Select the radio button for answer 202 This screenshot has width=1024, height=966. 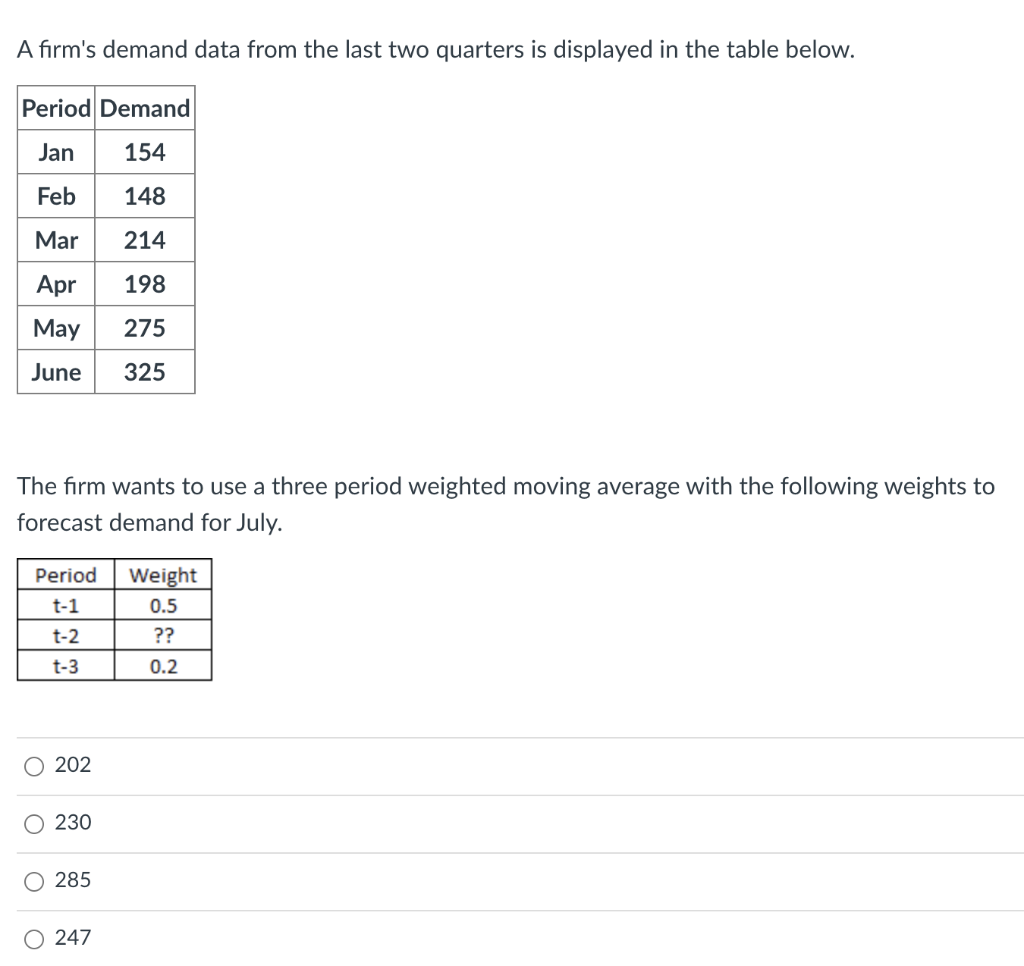click(x=35, y=764)
